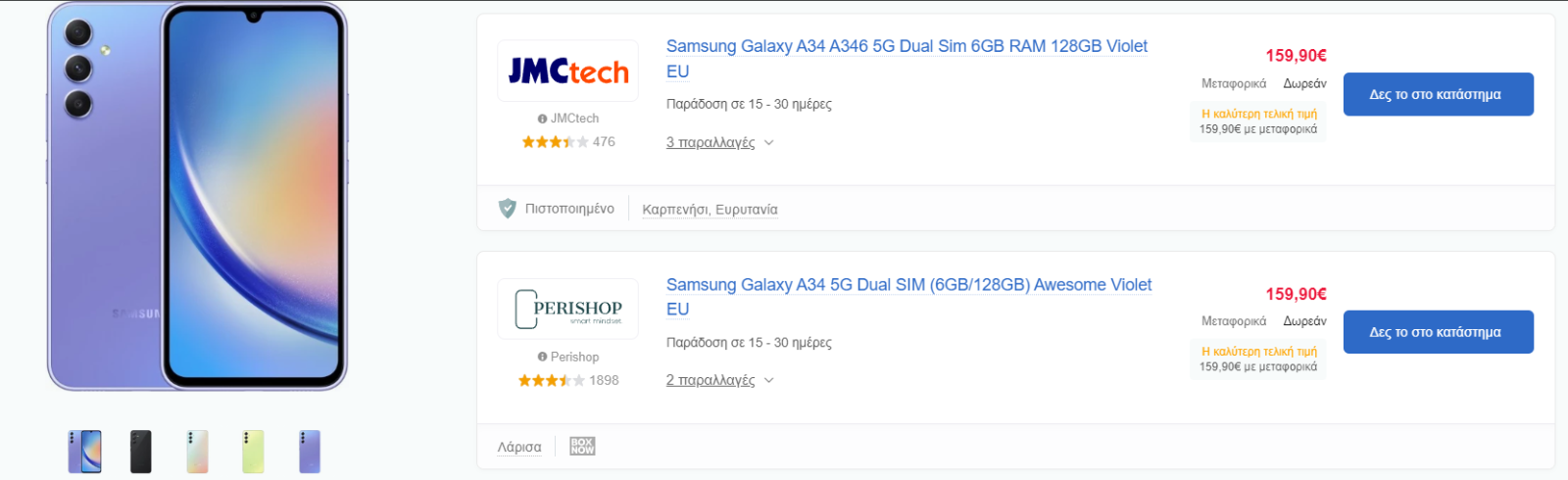Open JMCtech star rating with 476 reviews
The height and width of the screenshot is (480, 1568).
point(568,142)
